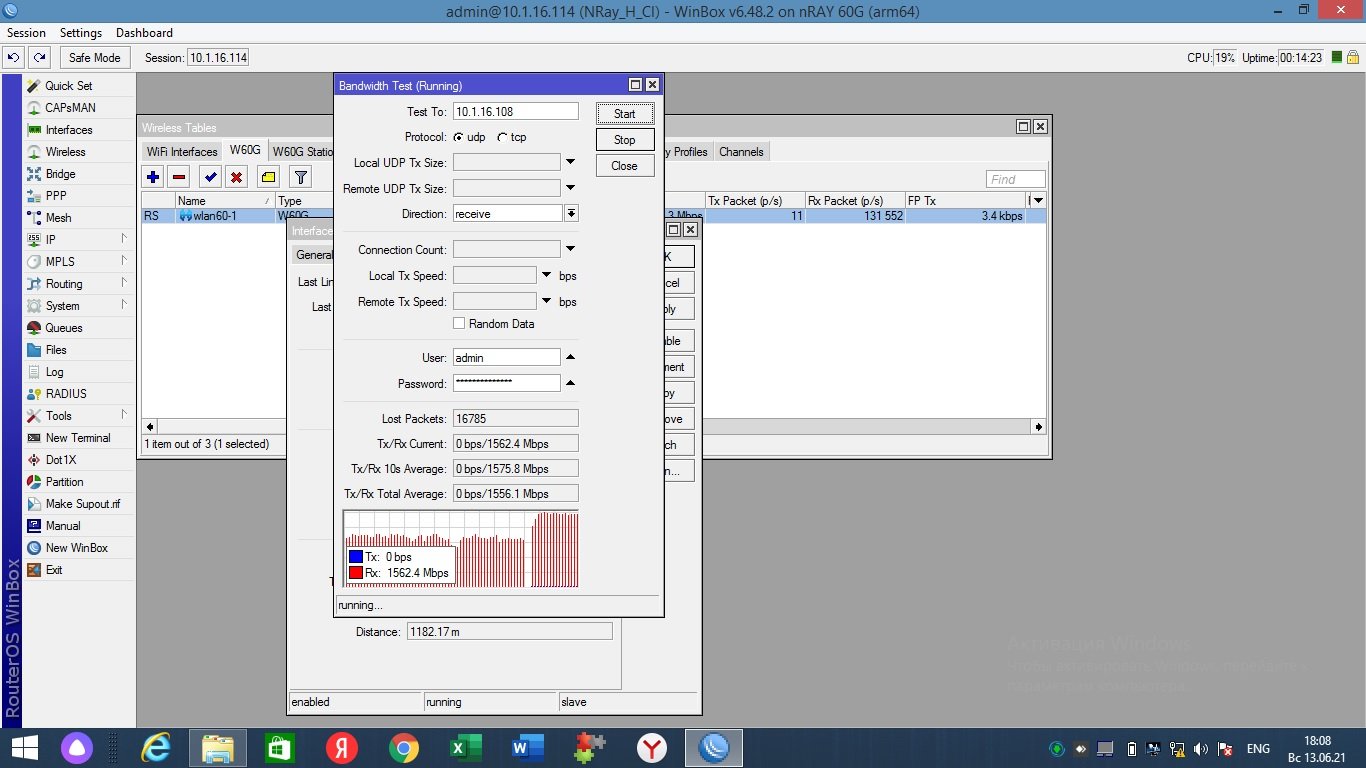
Task: Toggle the Safe Mode button
Action: click(x=94, y=58)
